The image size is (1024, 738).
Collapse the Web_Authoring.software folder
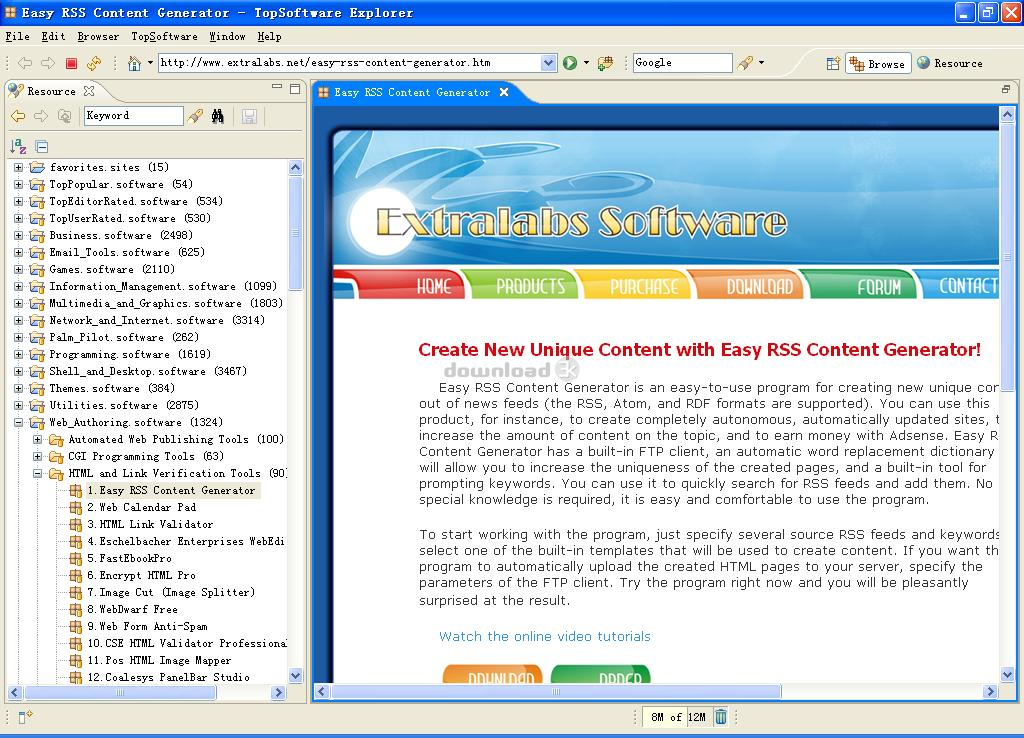[18, 423]
